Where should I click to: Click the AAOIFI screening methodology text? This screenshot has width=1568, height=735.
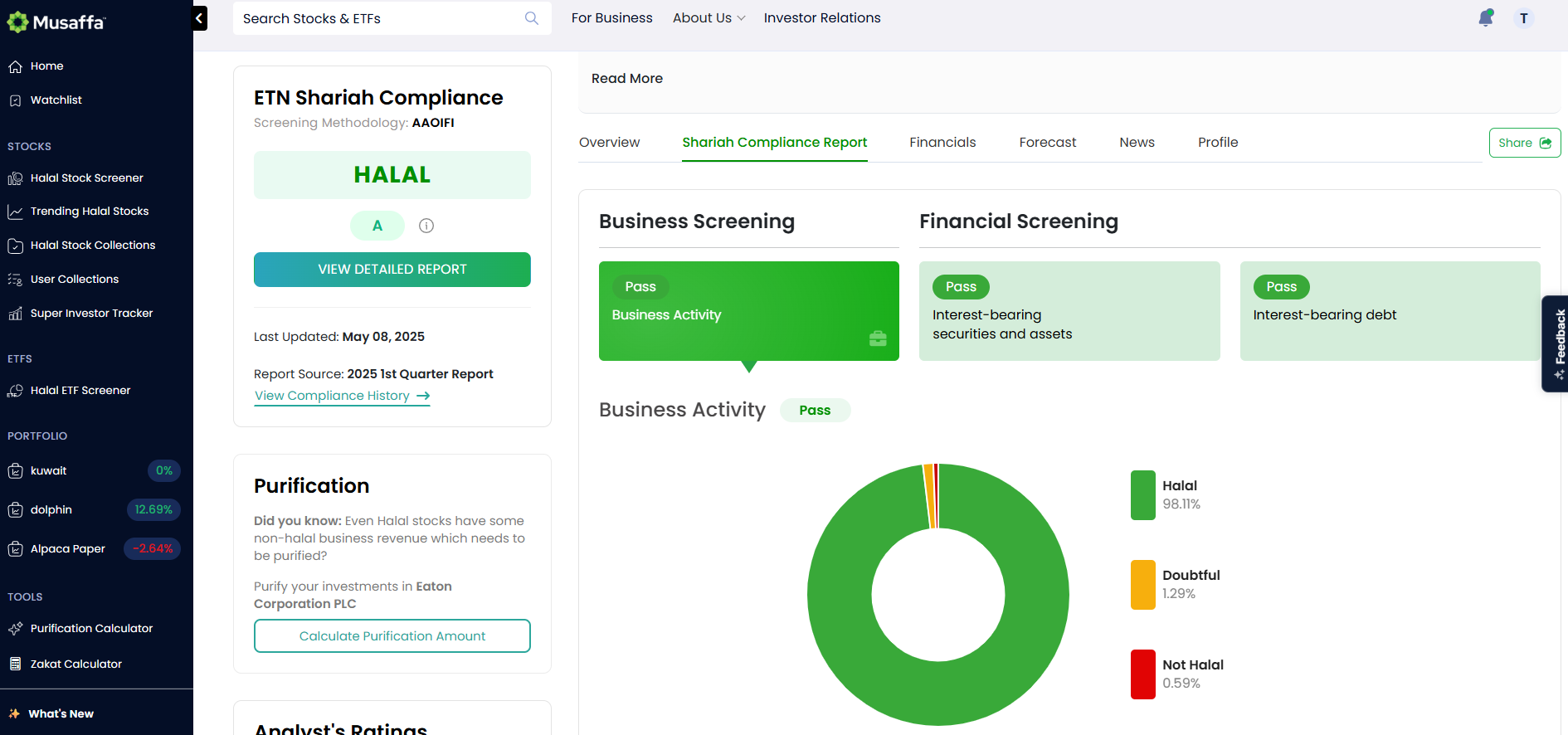coord(433,123)
